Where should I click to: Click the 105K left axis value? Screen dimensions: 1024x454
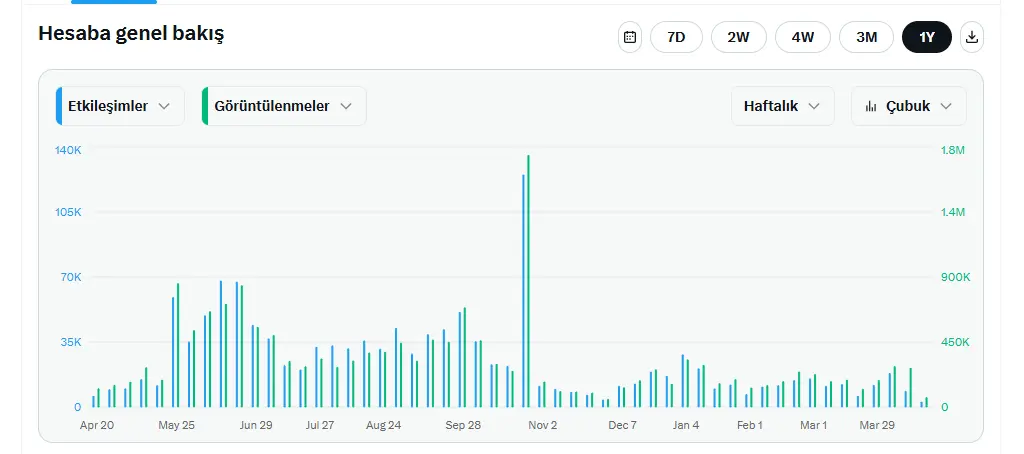(69, 212)
